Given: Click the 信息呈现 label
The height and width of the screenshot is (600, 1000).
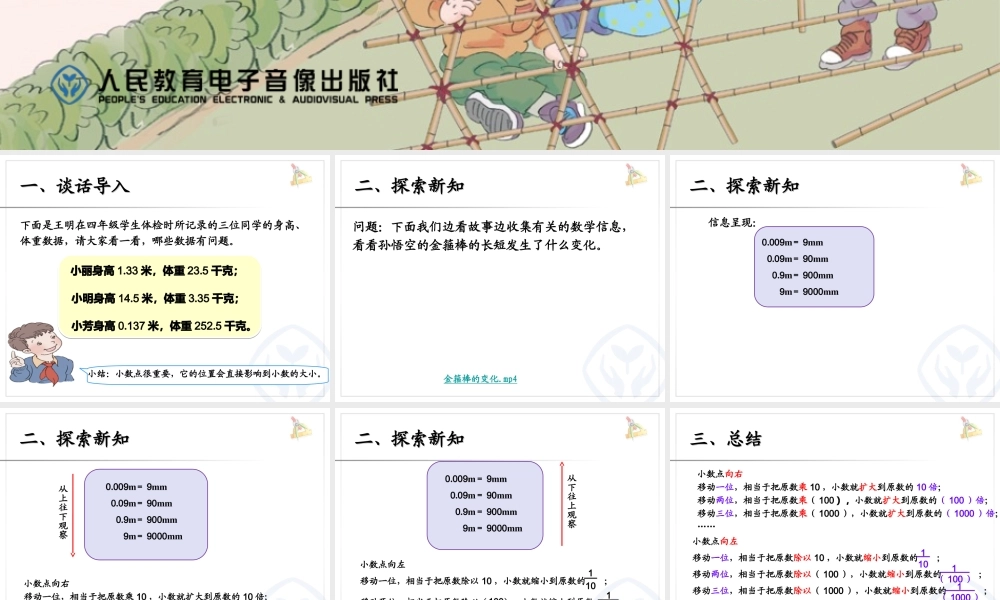Looking at the screenshot, I should point(732,223).
